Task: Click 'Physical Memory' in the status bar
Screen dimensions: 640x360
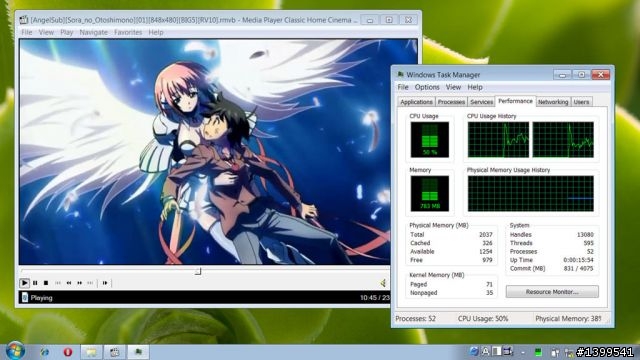Action: point(568,319)
